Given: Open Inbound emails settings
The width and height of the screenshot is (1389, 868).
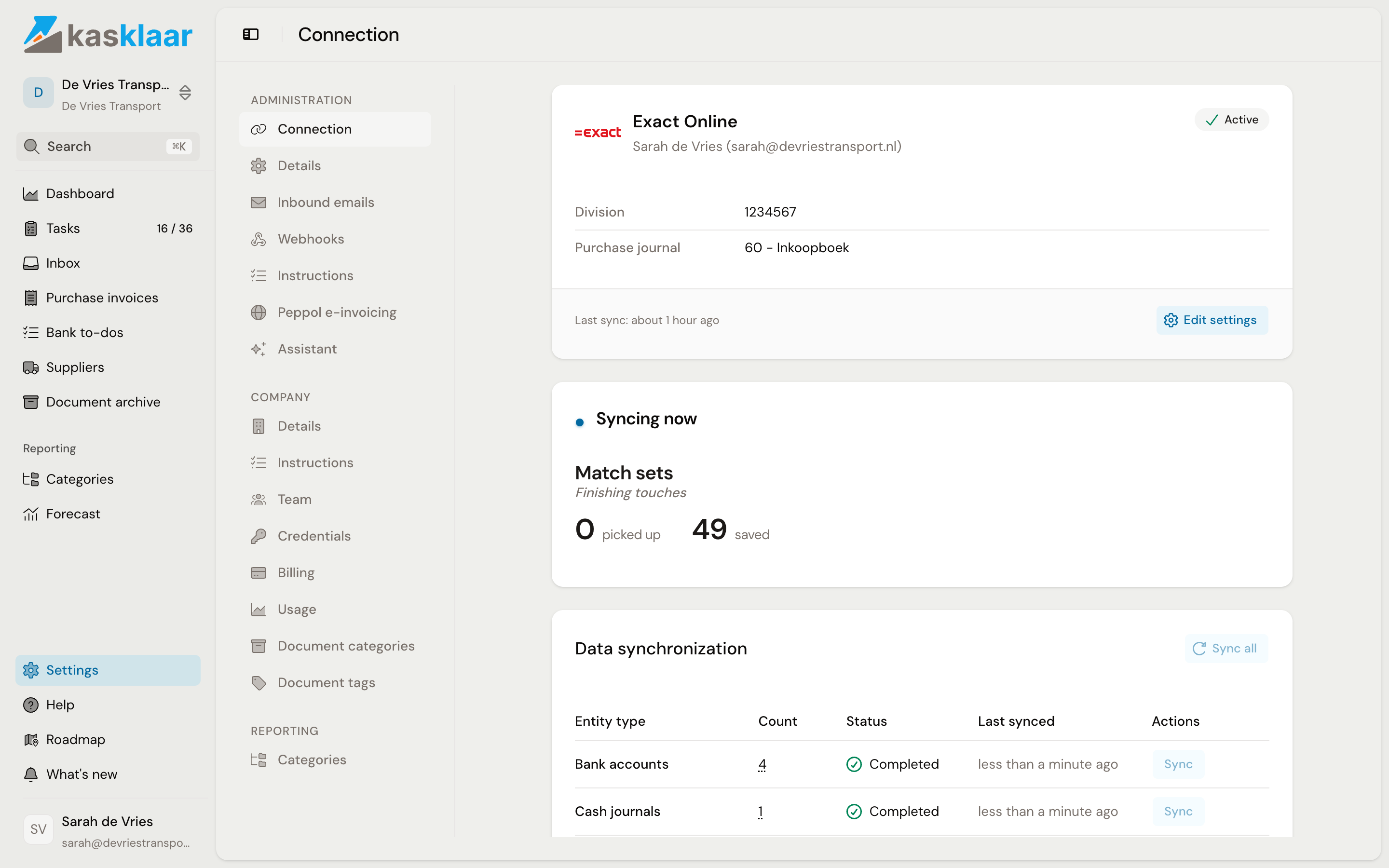Looking at the screenshot, I should click(335, 202).
